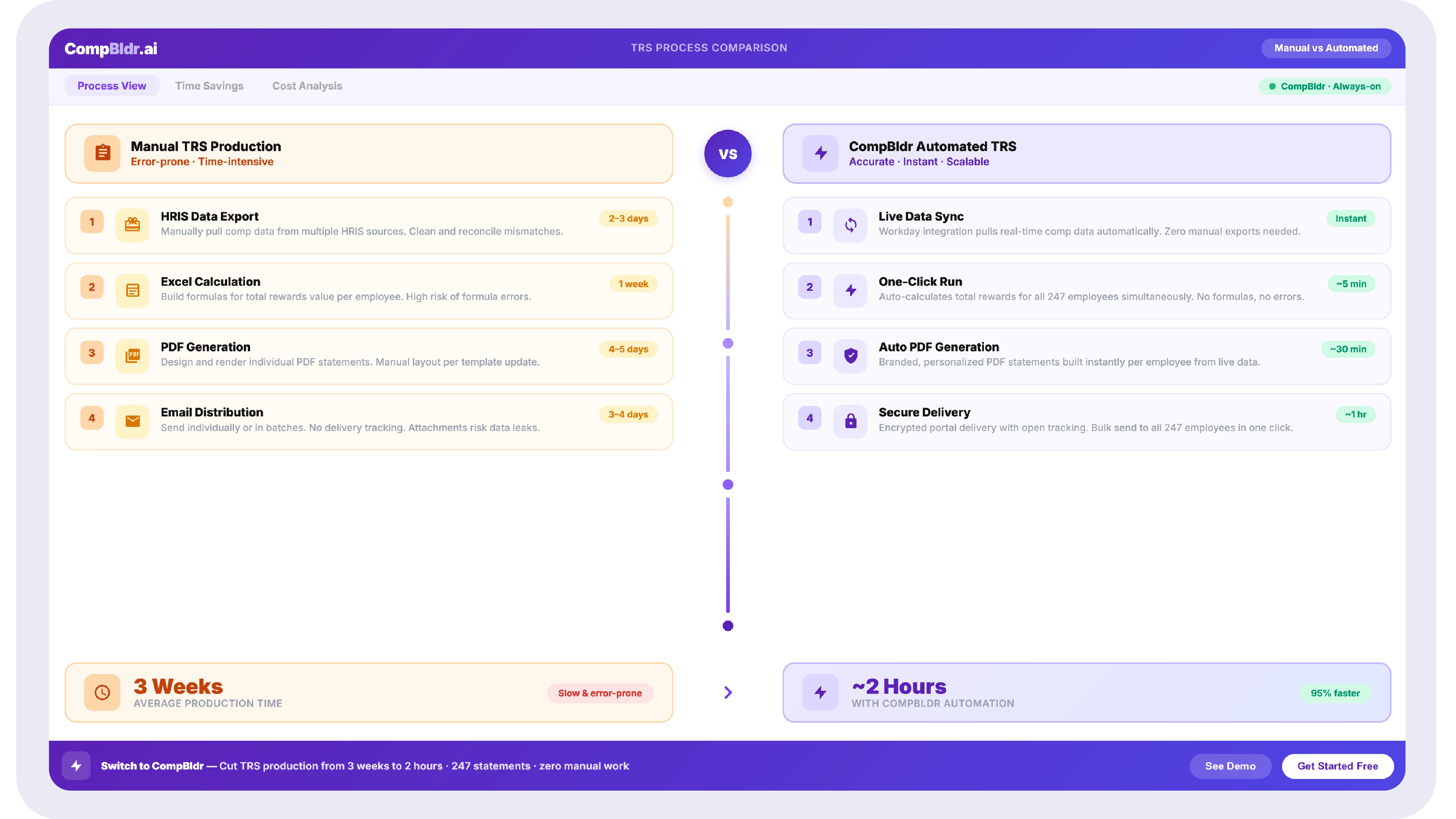Screen dimensions: 1456x819
Task: Click the Email Distribution title
Action: pyautogui.click(x=212, y=413)
